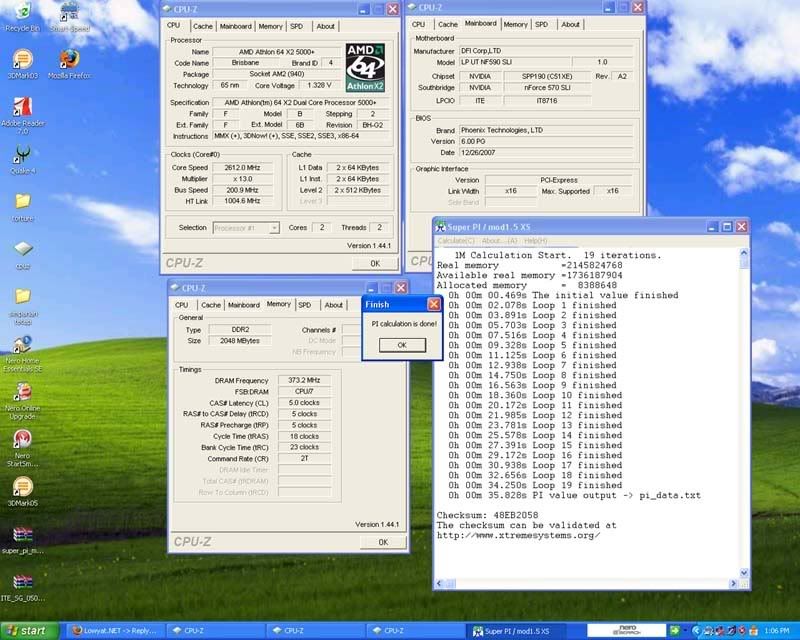800x640 pixels.
Task: Open the super_pi archive on the desktop
Action: point(21,535)
